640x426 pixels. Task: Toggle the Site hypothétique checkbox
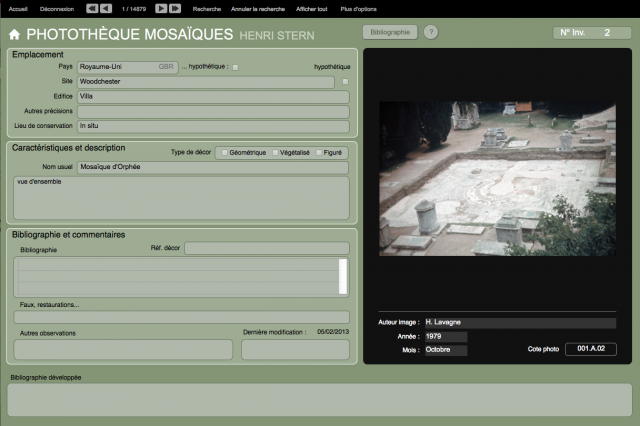(345, 82)
